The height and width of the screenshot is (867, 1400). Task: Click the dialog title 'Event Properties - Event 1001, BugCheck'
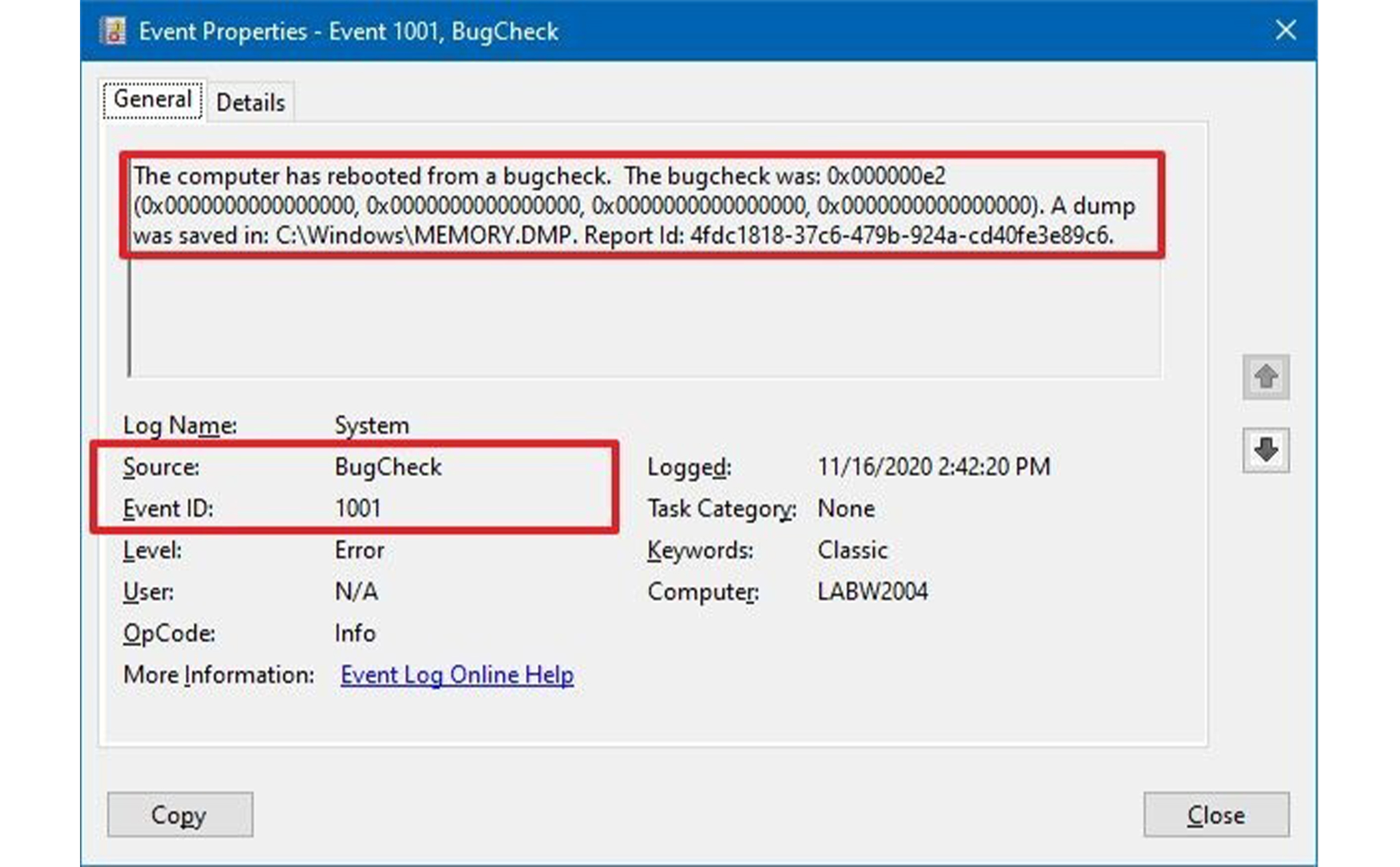tap(348, 31)
